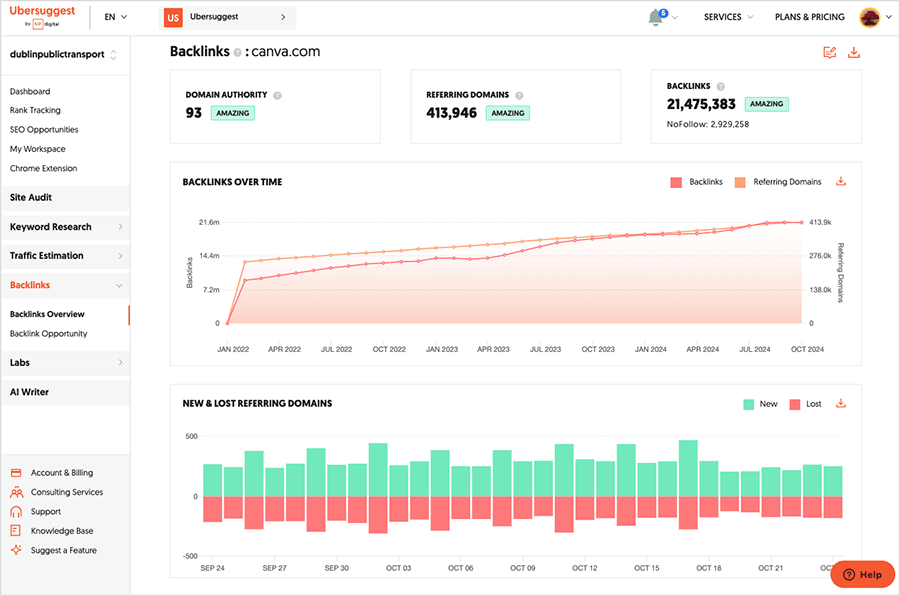Click the share report icon beside Backlinks title

[x=829, y=52]
